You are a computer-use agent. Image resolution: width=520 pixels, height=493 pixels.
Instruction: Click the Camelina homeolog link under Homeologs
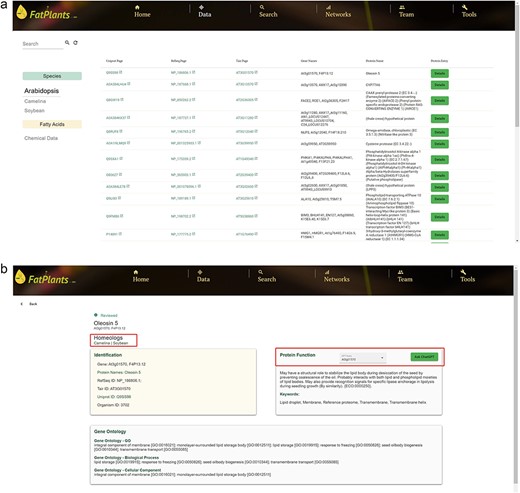[x=102, y=343]
